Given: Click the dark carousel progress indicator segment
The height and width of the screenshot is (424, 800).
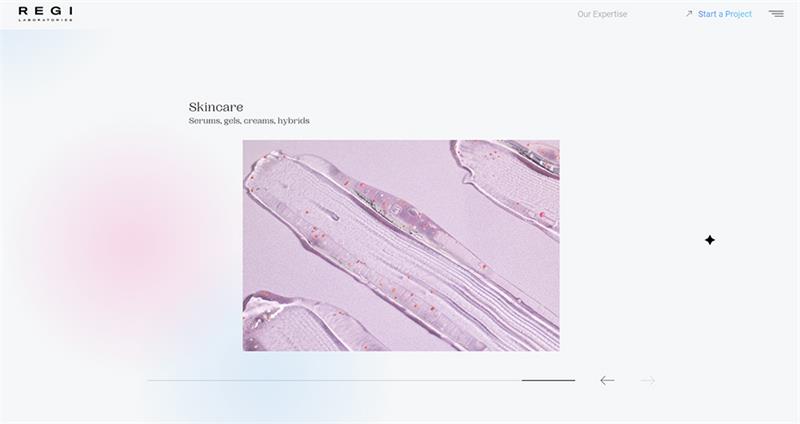Looking at the screenshot, I should (x=548, y=380).
